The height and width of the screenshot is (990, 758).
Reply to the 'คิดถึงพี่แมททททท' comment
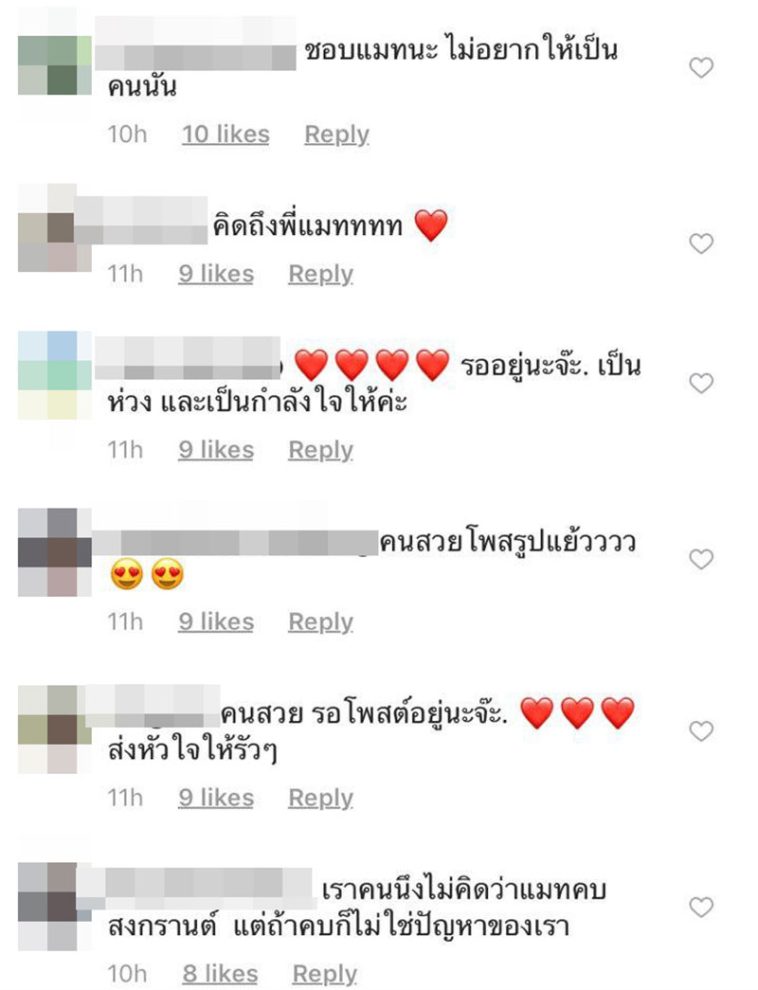(x=321, y=274)
